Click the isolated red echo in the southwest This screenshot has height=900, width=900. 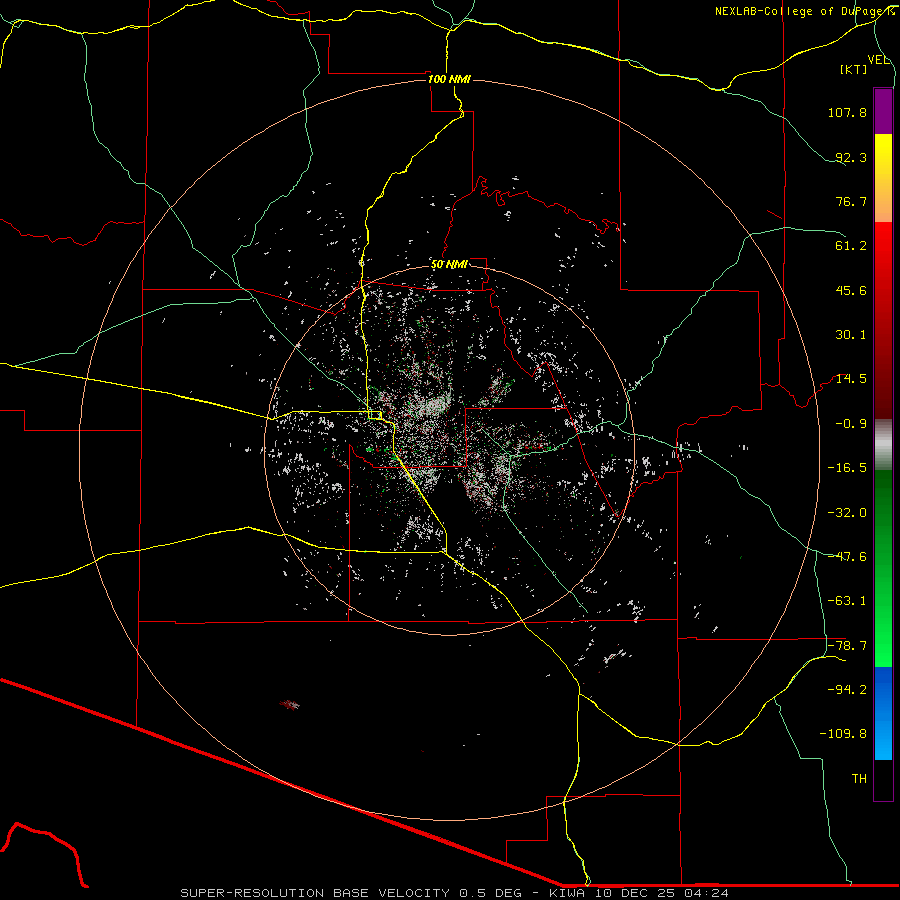(289, 705)
